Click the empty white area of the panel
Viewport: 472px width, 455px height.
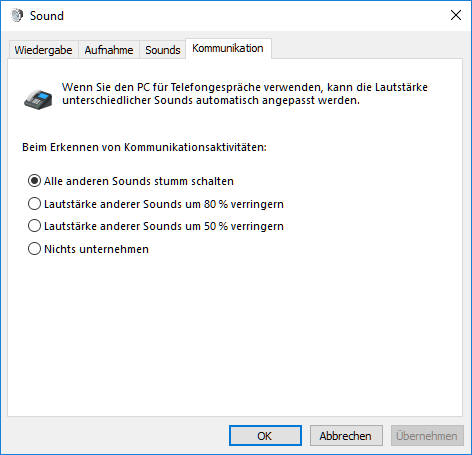pos(235,333)
